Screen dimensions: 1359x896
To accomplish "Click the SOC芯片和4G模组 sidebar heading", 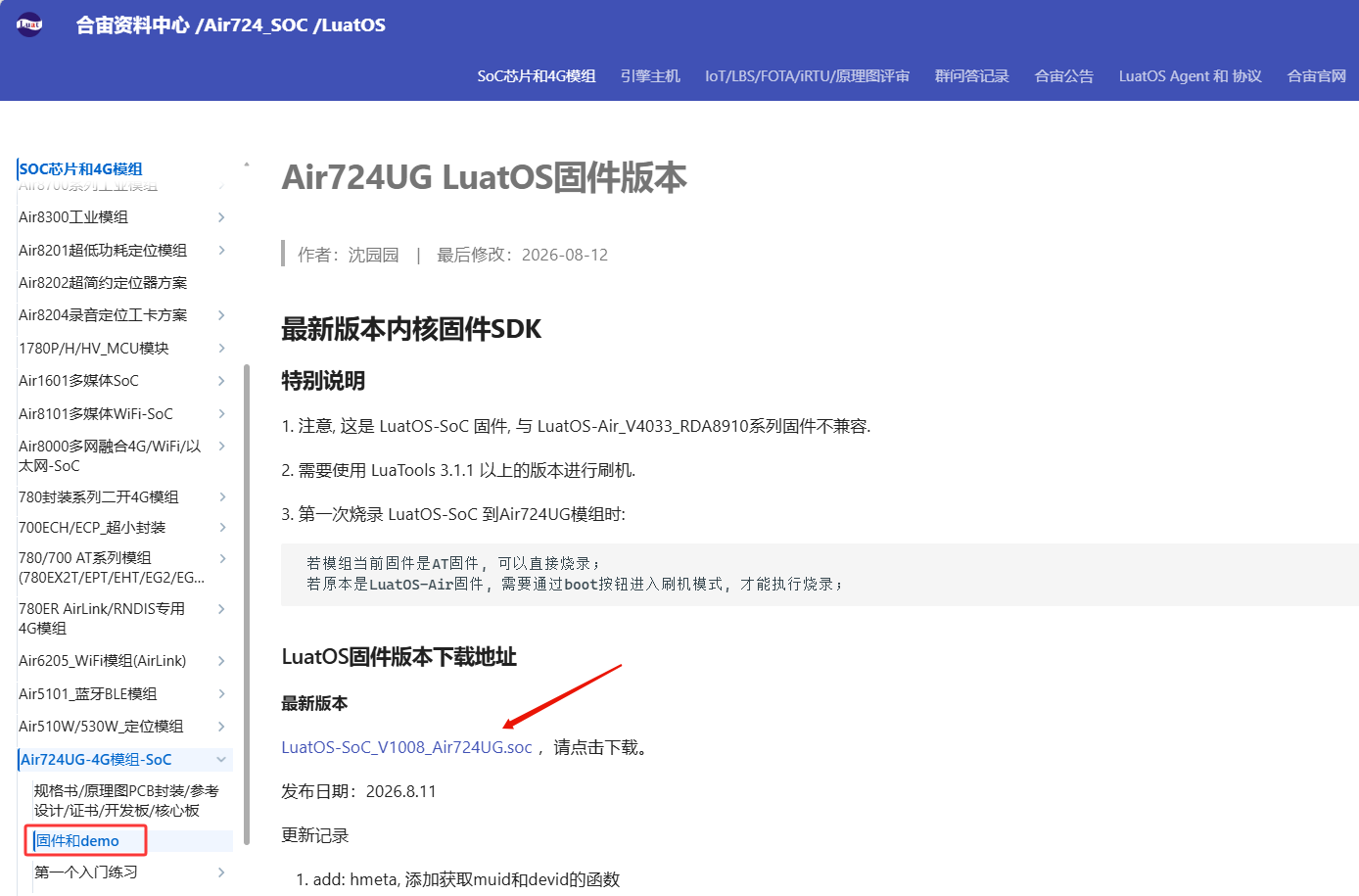I will [81, 168].
